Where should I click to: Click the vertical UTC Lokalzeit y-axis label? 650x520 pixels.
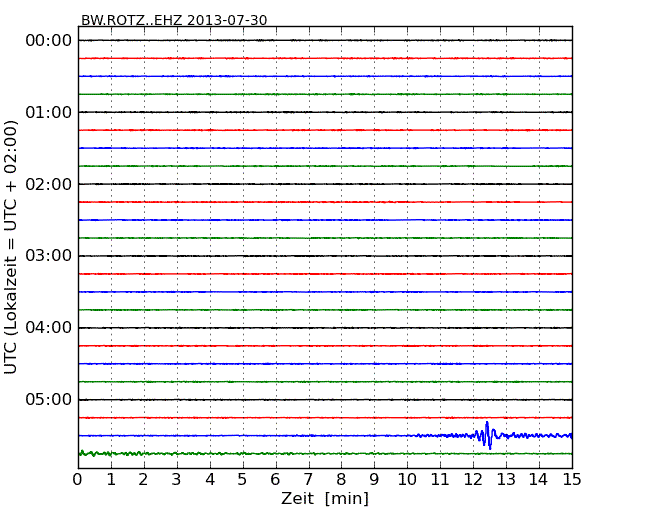tap(12, 247)
